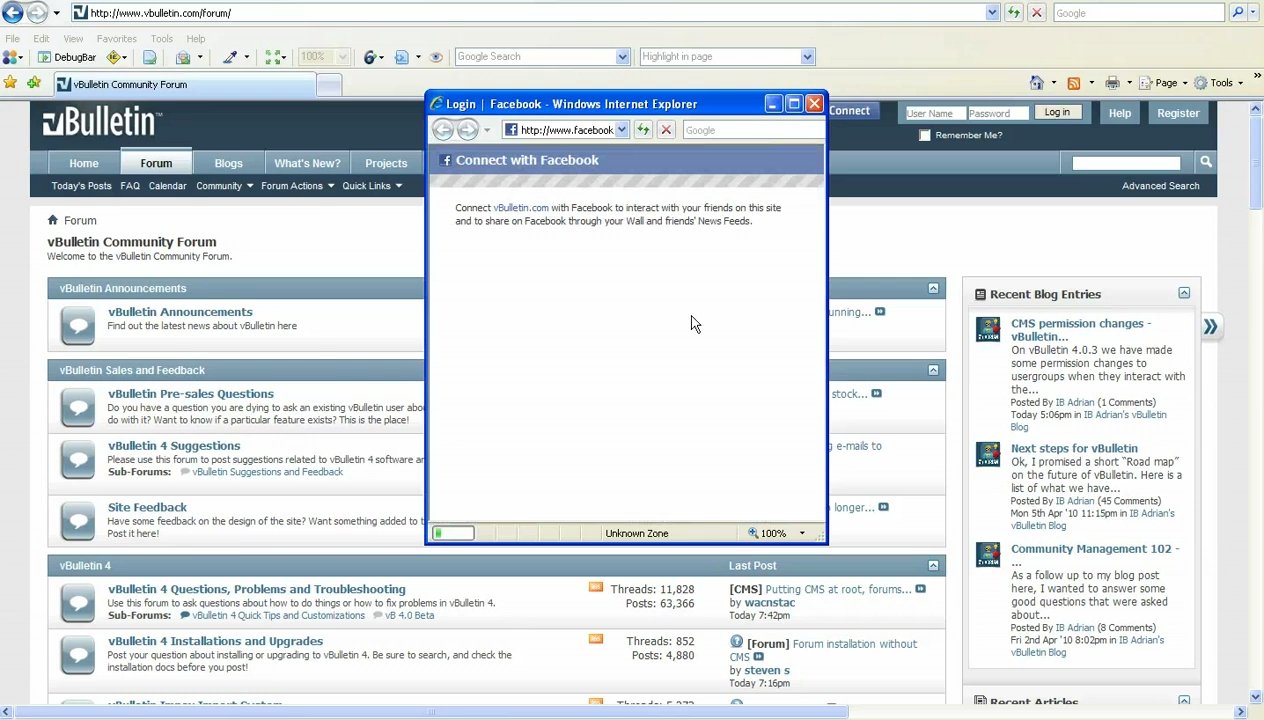Viewport: 1264px width, 720px height.
Task: Go back using the main browser Back arrow
Action: click(13, 13)
